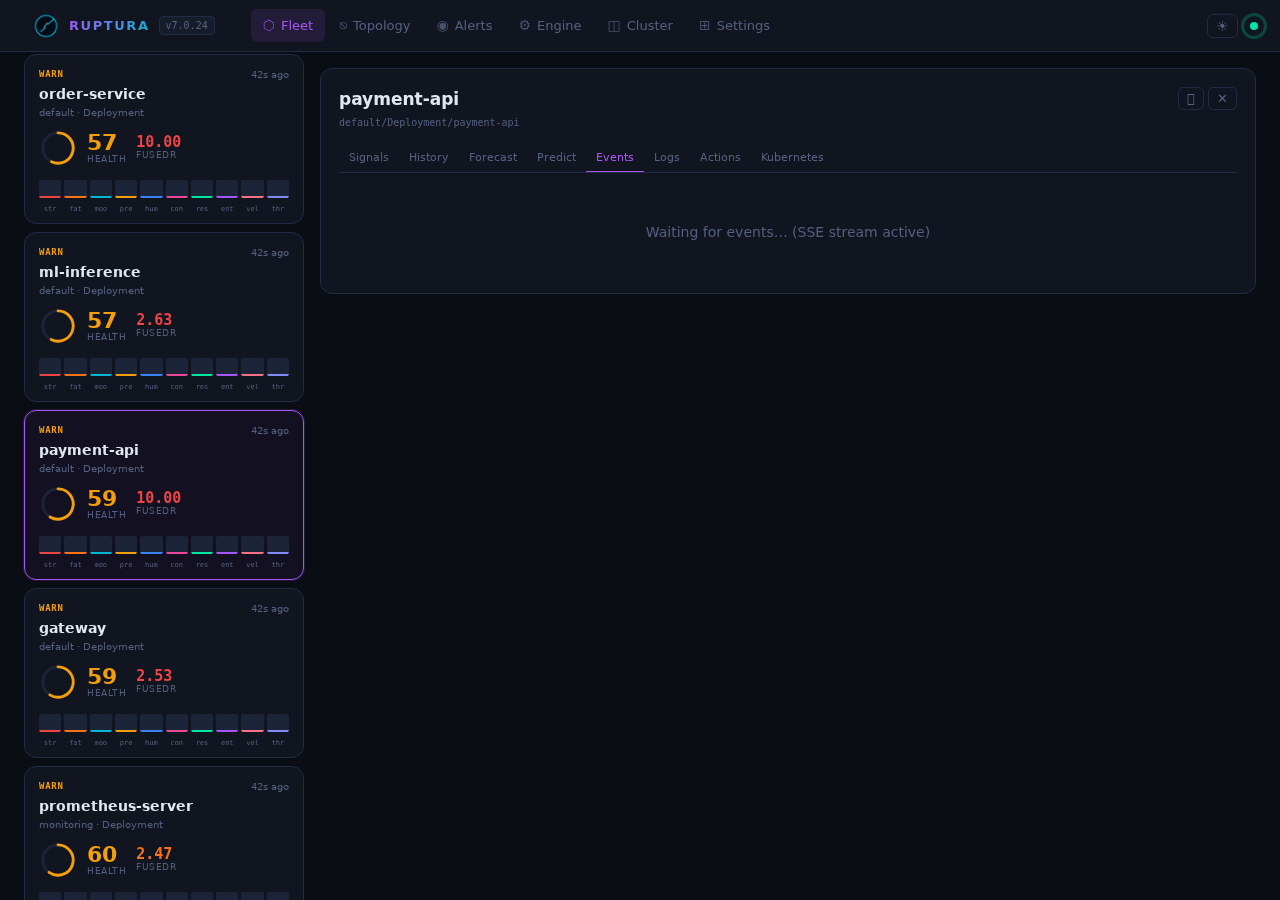Screen dimensions: 1280x900
Task: Click the 2.63 FUSEDR value on ml-inference
Action: click(x=154, y=320)
